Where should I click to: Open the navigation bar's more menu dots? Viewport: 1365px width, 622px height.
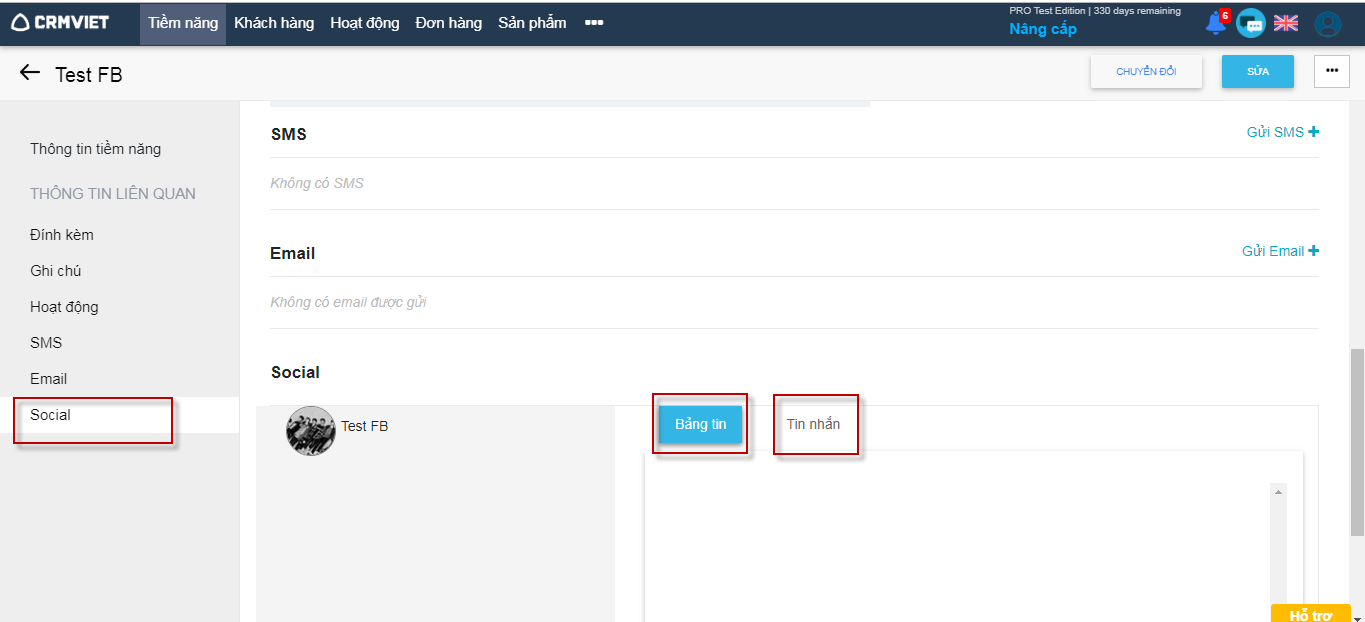[x=594, y=23]
